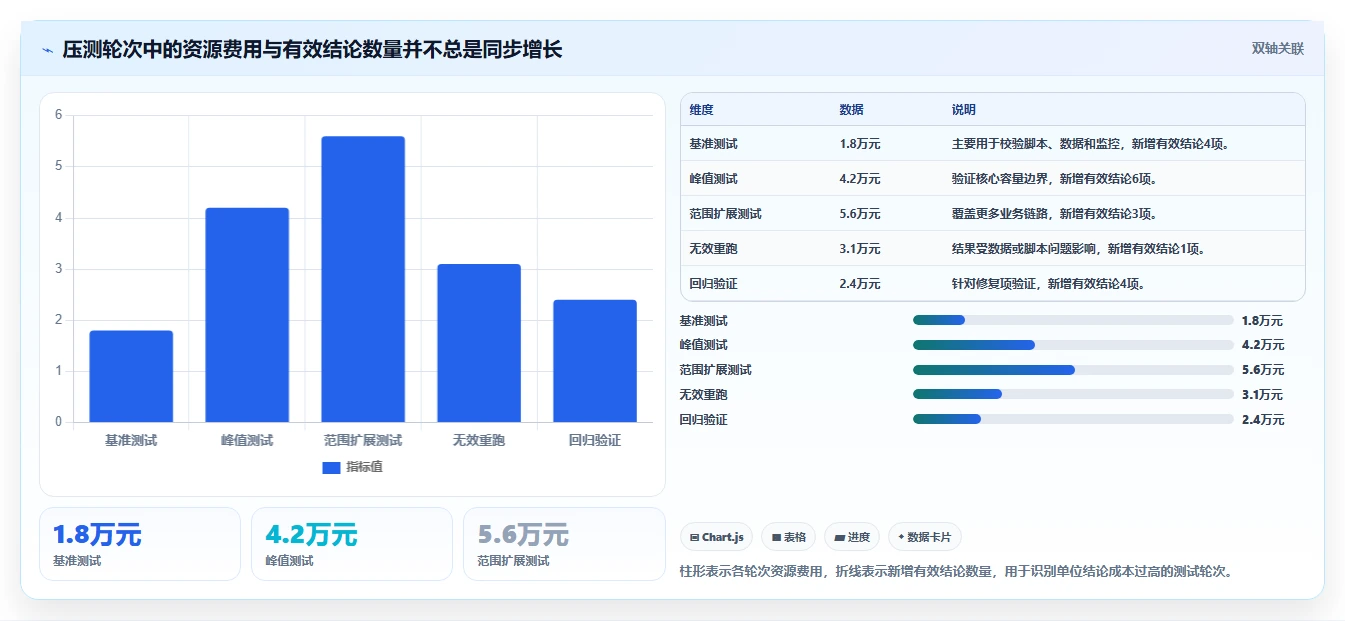Click the Chart.js chip icon

pos(694,538)
